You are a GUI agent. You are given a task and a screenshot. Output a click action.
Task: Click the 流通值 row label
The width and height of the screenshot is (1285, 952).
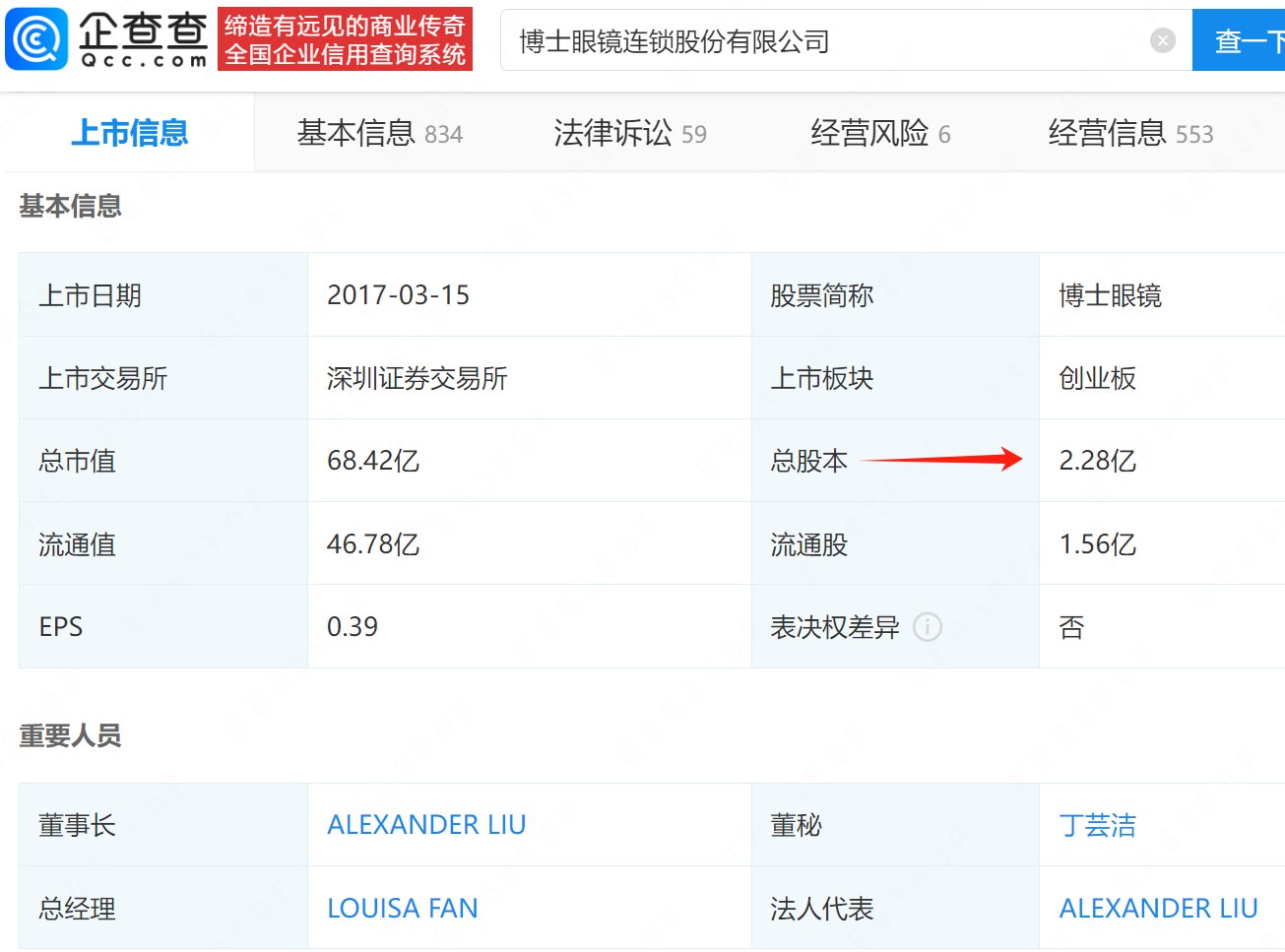pyautogui.click(x=78, y=544)
